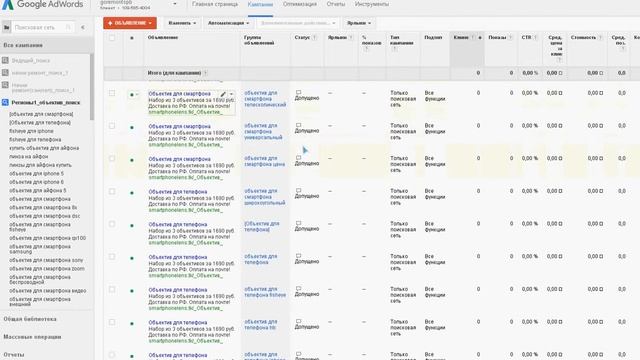
Task: Click icon of the first sidebar campaign
Action: coord(5,60)
